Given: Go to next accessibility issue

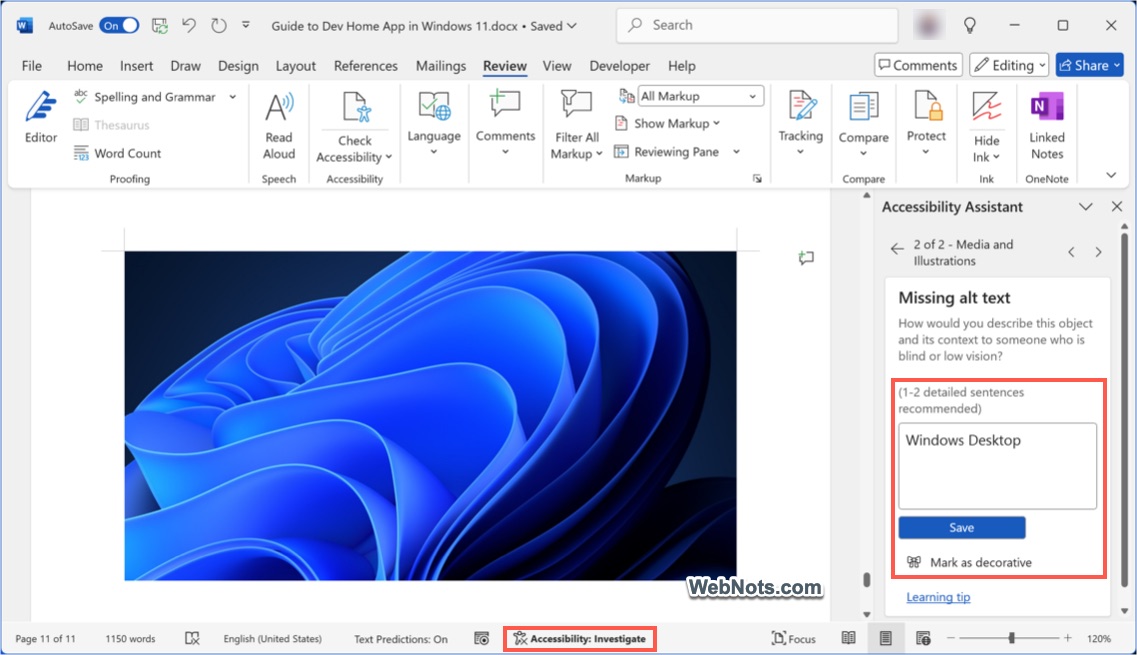Looking at the screenshot, I should 1099,252.
